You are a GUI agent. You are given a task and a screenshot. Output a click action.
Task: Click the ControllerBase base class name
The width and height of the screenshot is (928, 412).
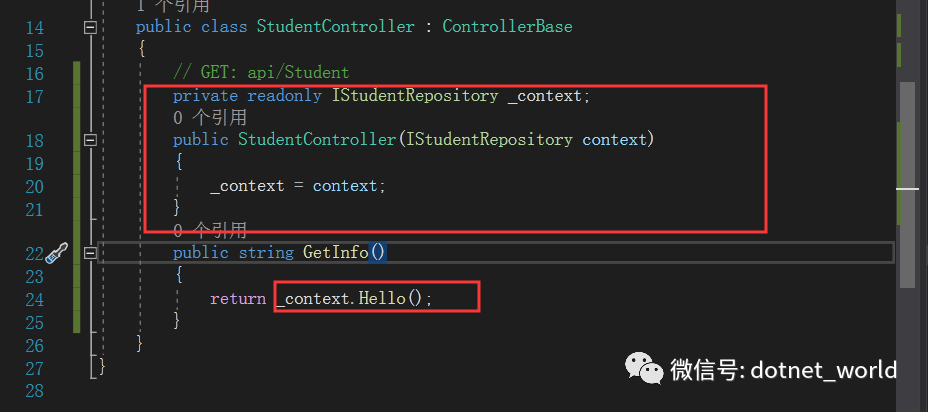pyautogui.click(x=507, y=27)
